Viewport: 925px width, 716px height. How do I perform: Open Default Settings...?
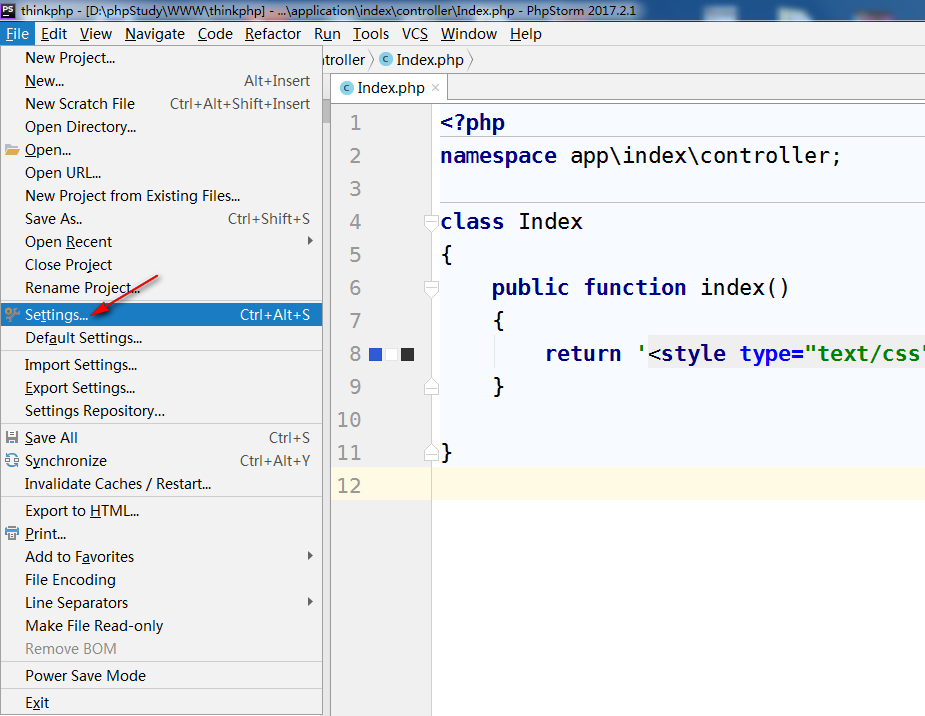(x=162, y=338)
